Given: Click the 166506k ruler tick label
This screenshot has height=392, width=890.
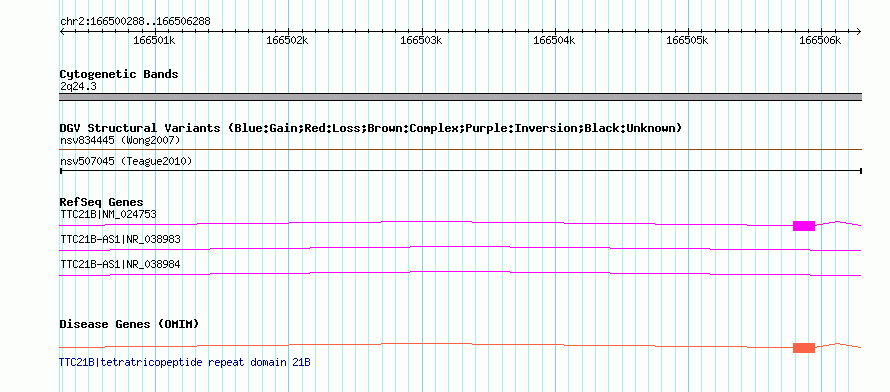Looking at the screenshot, I should point(820,41).
